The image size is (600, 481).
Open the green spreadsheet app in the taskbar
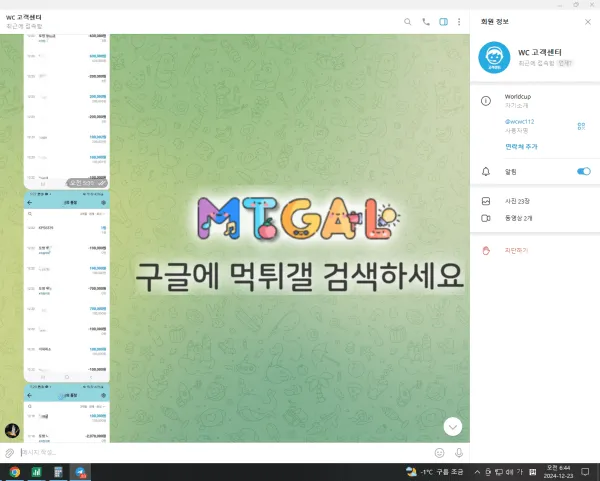36,472
